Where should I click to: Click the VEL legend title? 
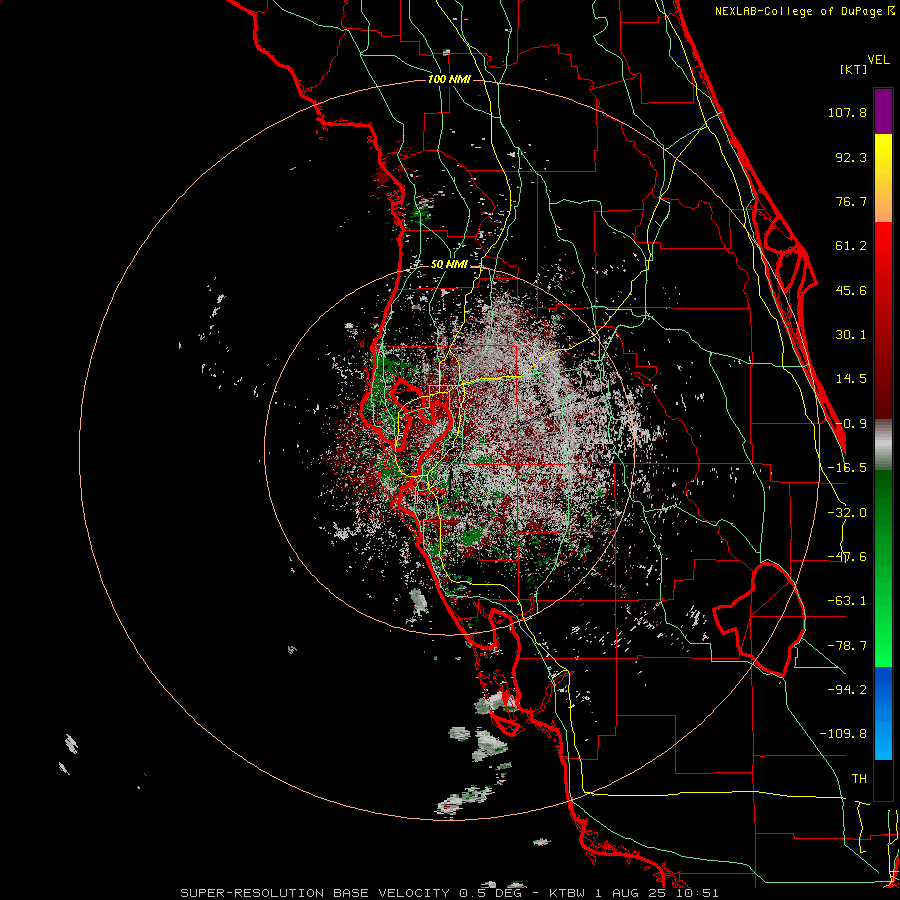879,60
